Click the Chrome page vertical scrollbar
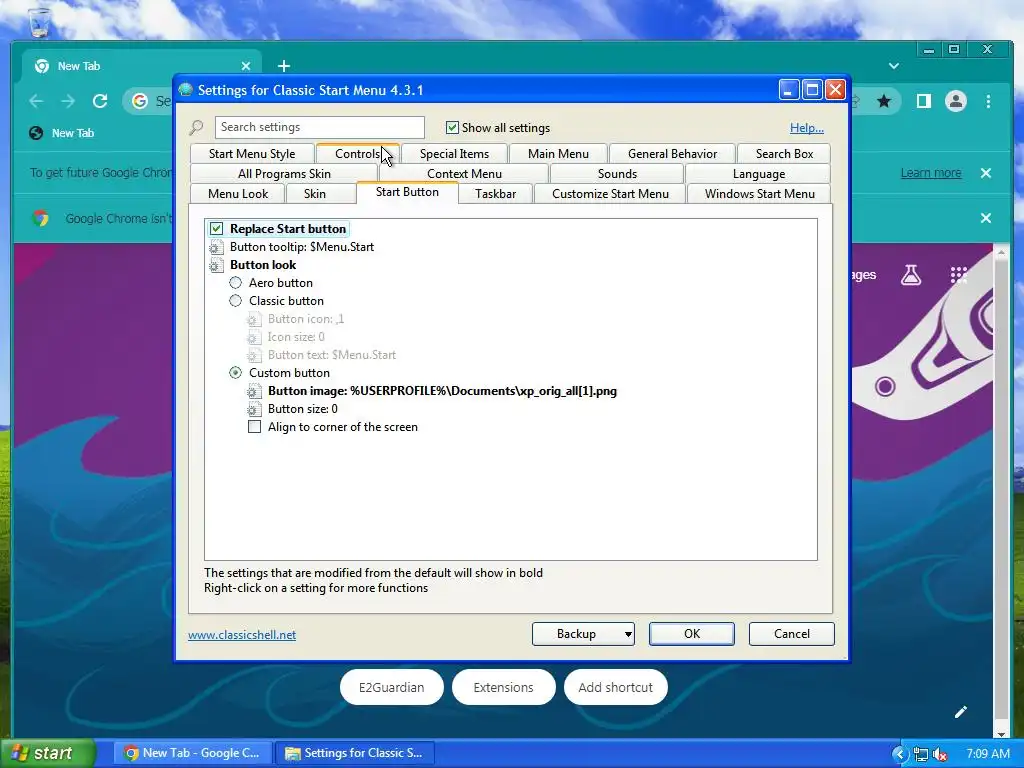Viewport: 1024px width, 768px height. pos(1000,490)
